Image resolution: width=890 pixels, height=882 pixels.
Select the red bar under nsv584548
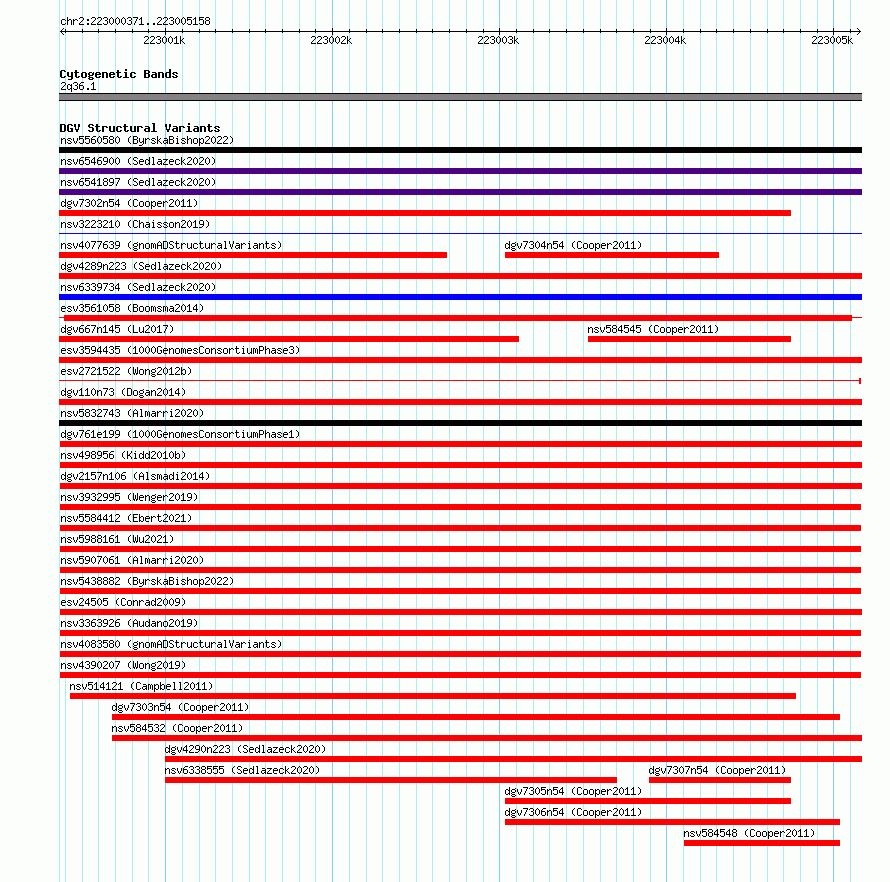click(x=762, y=843)
